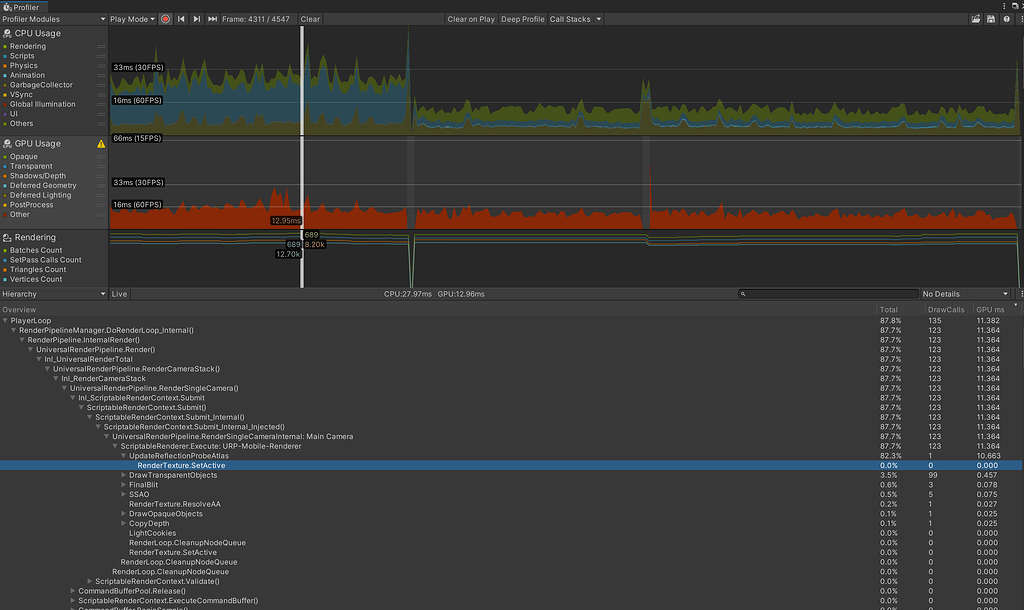Save profiler data with the save icon
1024x610 pixels.
(x=990, y=18)
